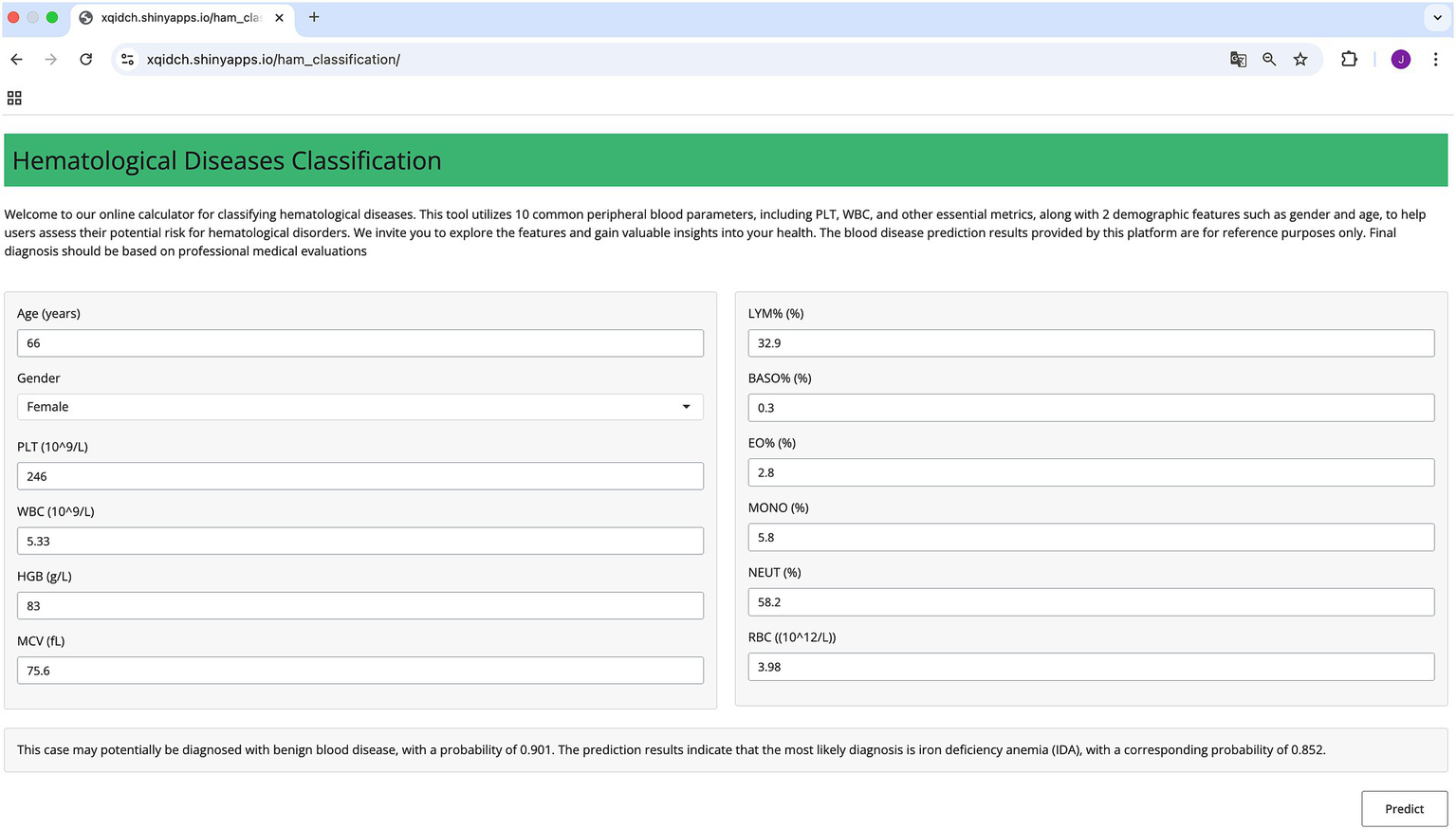This screenshot has width=1456, height=829.
Task: Click the gray macOS minimize dot
Action: click(33, 16)
